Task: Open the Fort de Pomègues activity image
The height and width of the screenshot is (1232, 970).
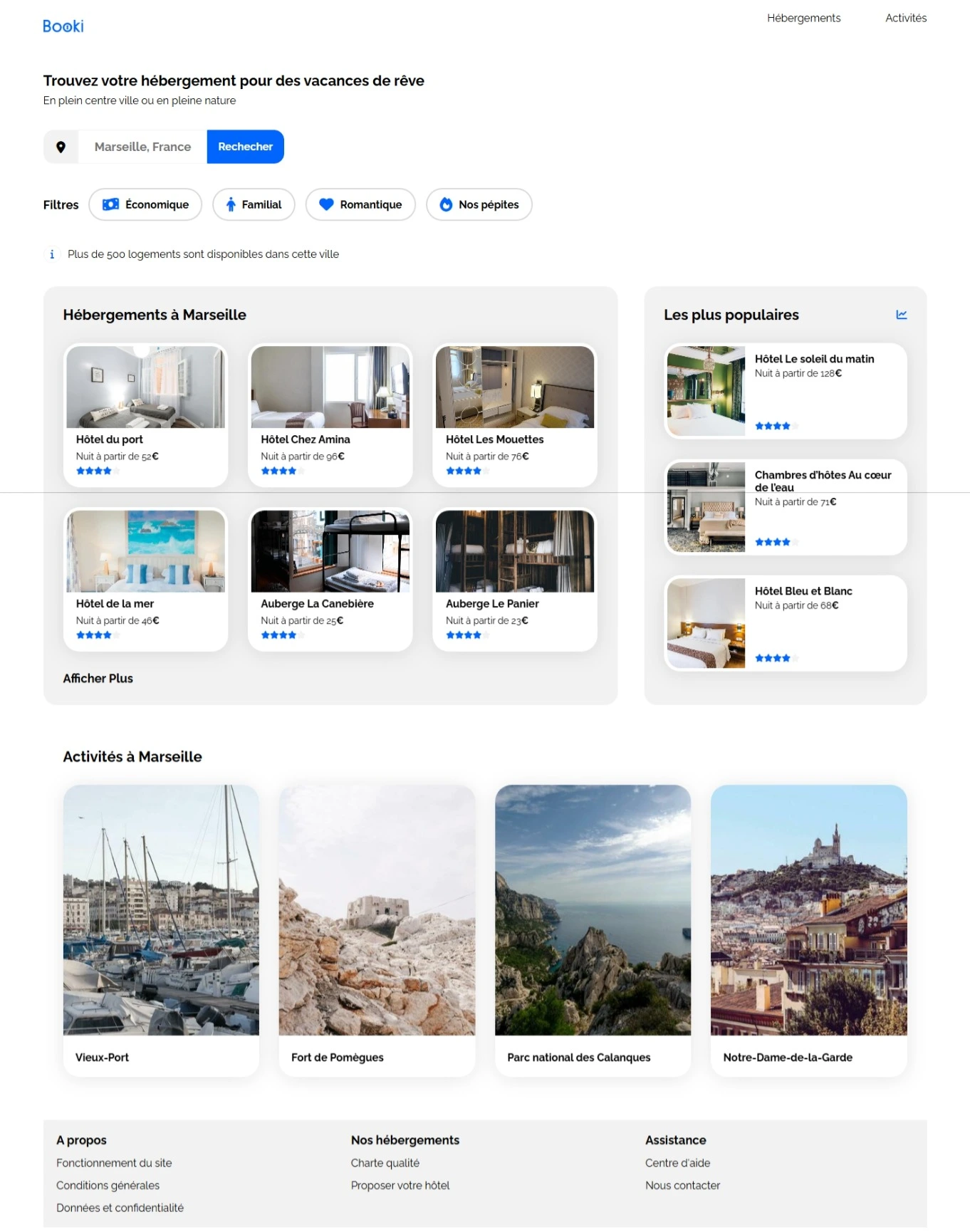Action: pyautogui.click(x=377, y=910)
